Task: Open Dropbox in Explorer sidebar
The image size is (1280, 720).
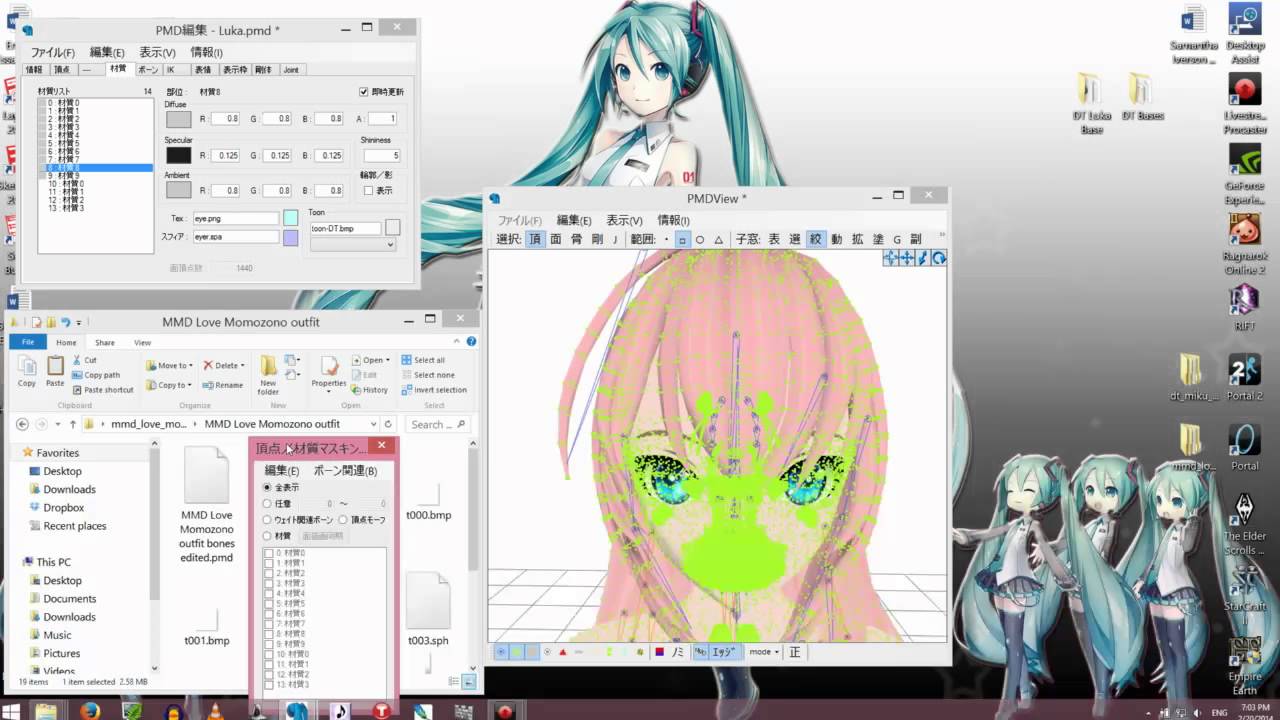Action: pos(63,507)
